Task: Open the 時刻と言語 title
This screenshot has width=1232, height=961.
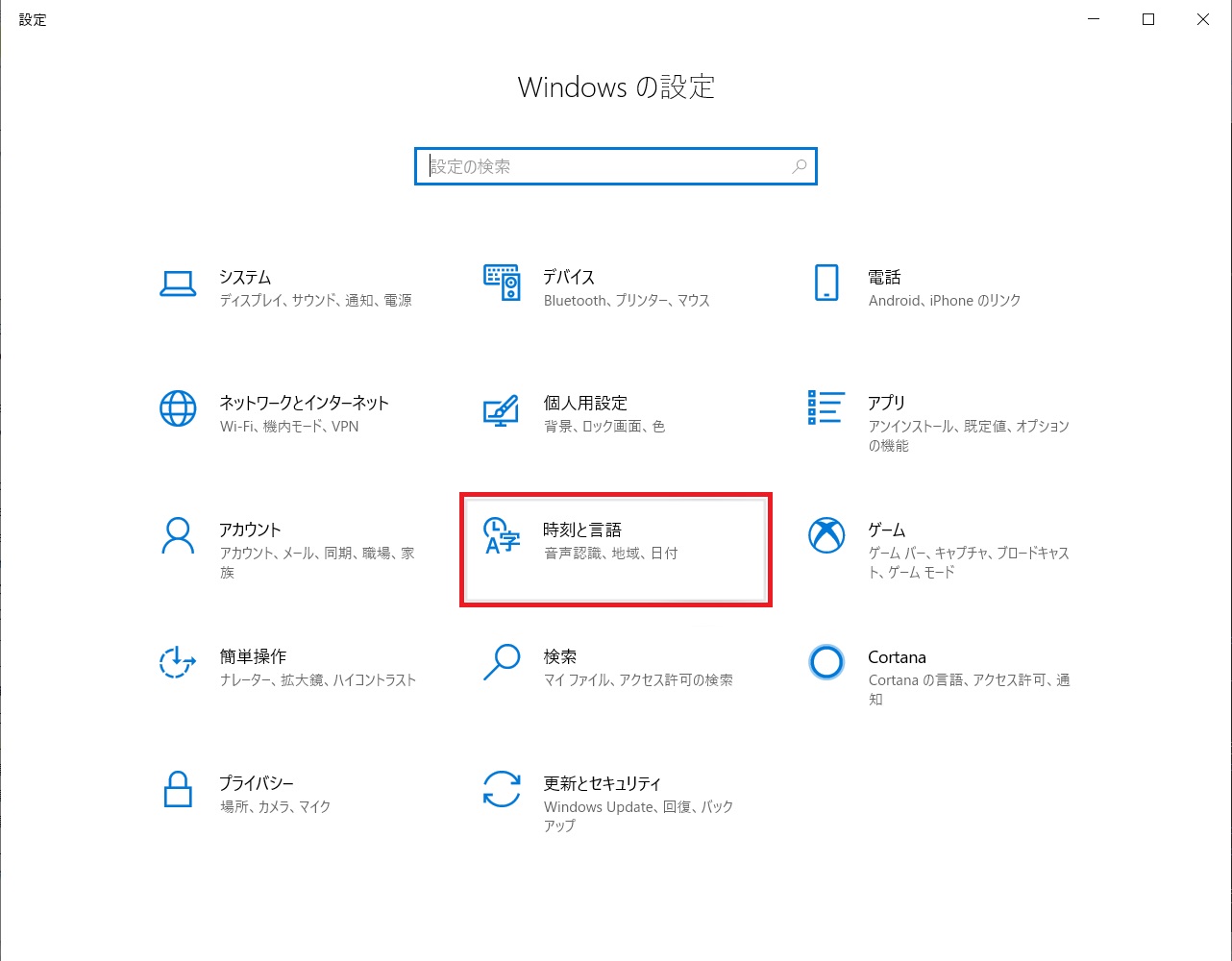Action: pos(582,530)
